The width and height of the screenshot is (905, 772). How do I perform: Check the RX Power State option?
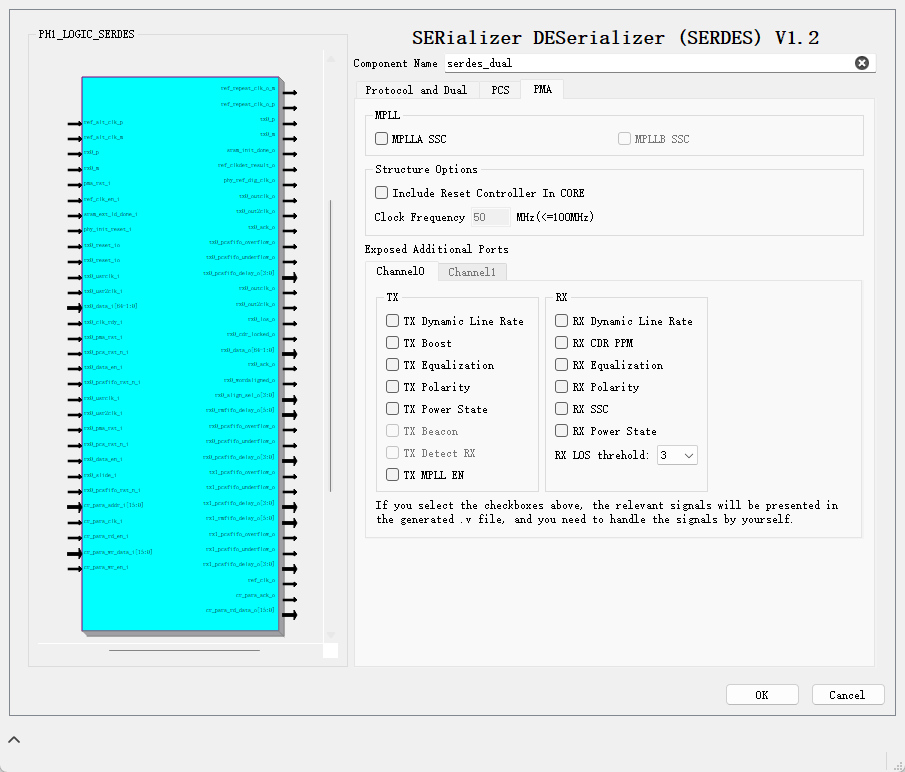[562, 430]
